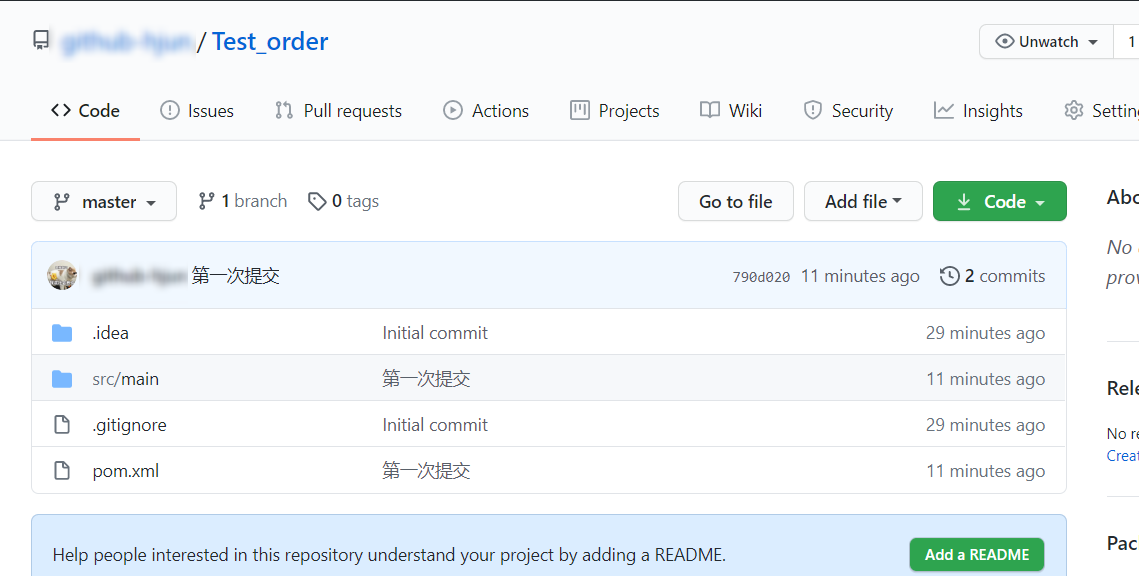Viewport: 1139px width, 576px height.
Task: Go to the Actions tab
Action: pos(486,110)
